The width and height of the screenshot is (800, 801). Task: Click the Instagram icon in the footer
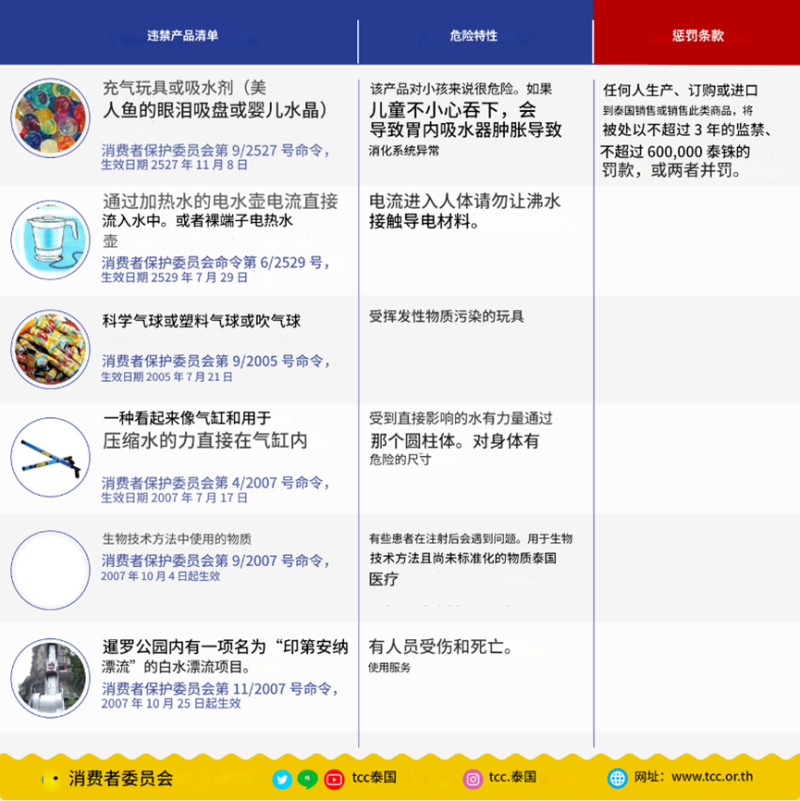[x=472, y=778]
